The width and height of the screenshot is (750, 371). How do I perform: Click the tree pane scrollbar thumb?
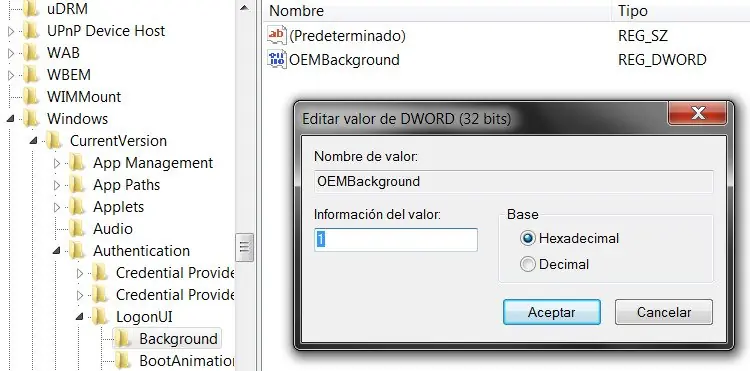(x=244, y=247)
